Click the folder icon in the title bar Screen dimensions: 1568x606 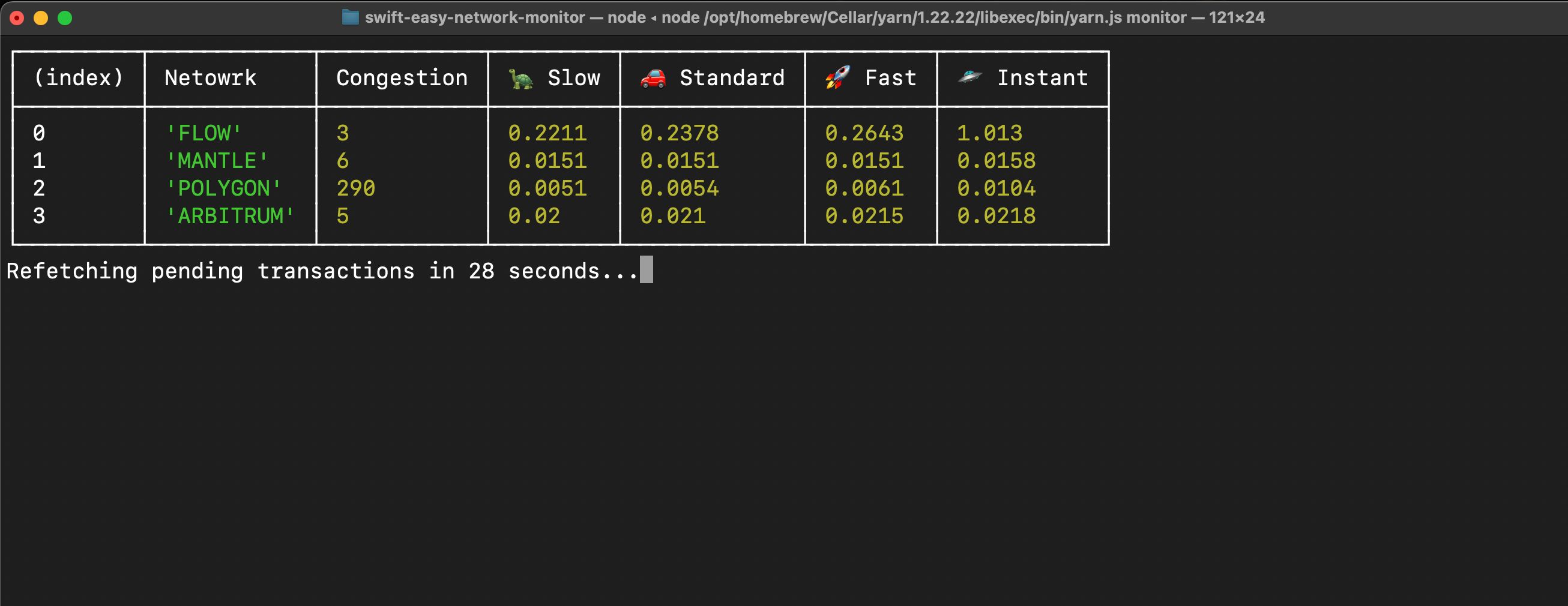350,17
